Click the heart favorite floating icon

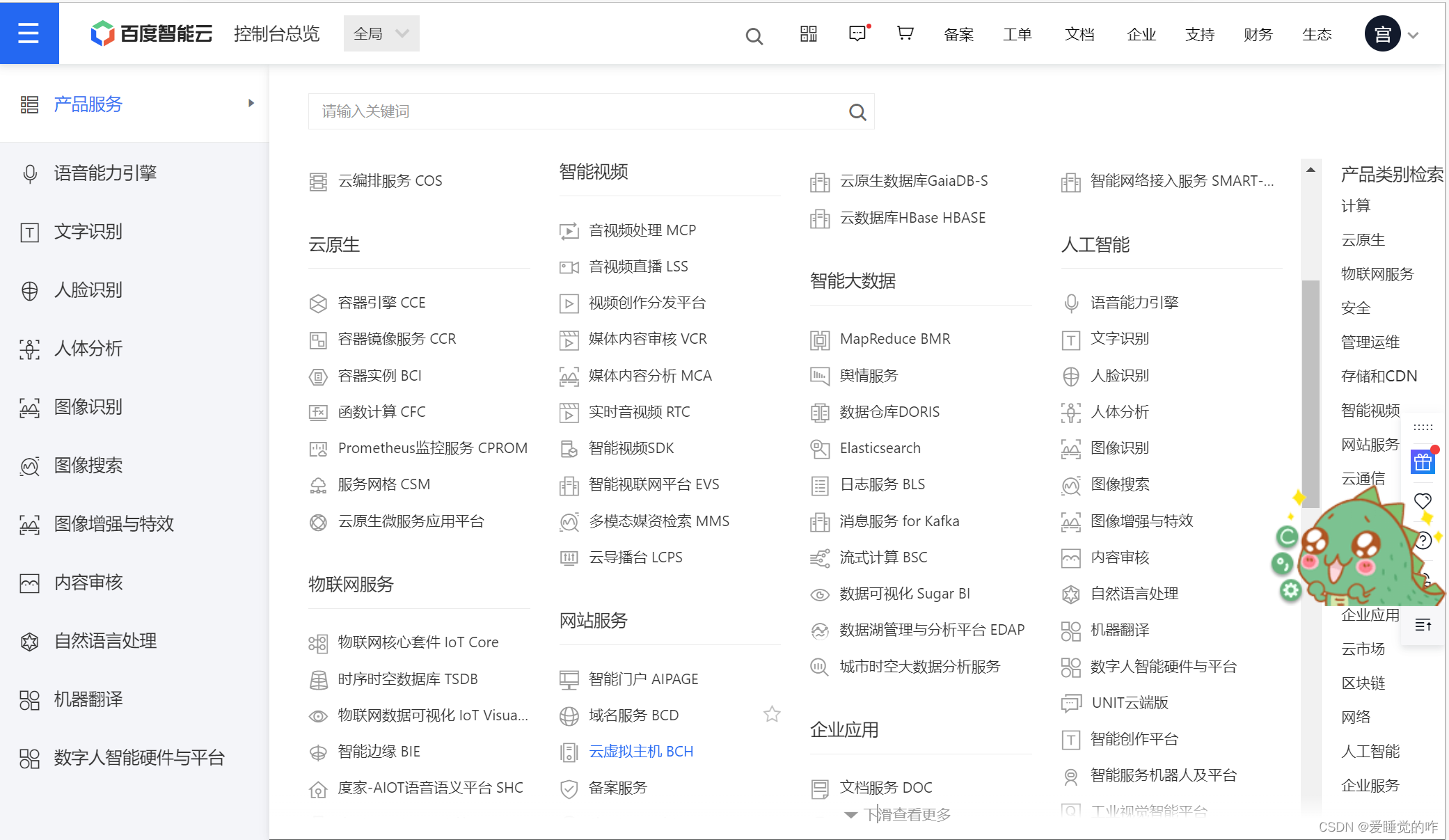1423,500
